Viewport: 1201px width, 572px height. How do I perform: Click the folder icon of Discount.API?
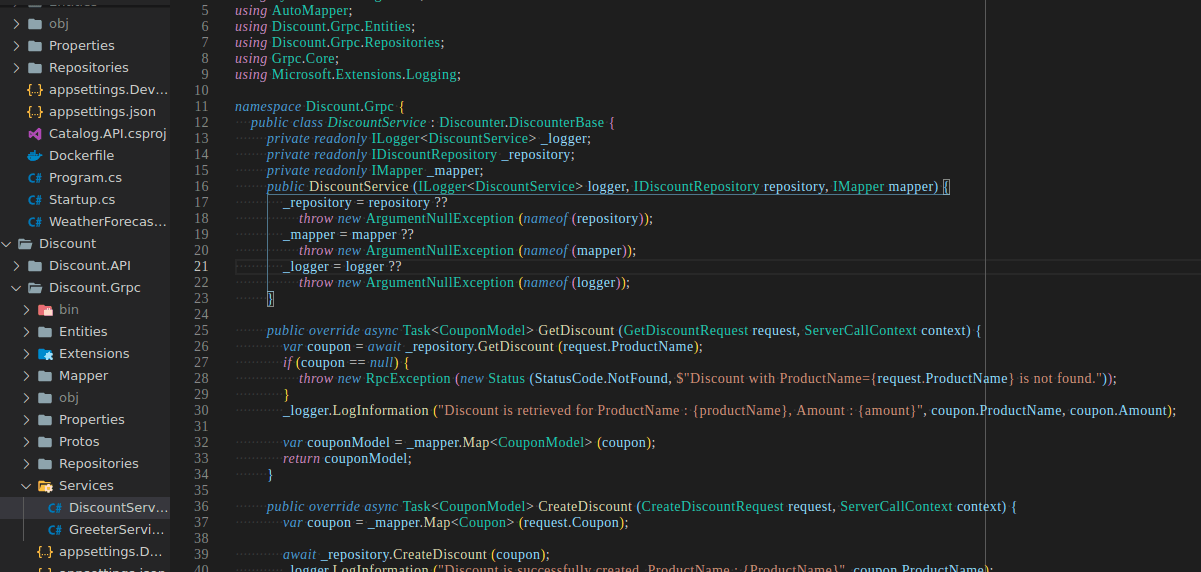point(35,265)
